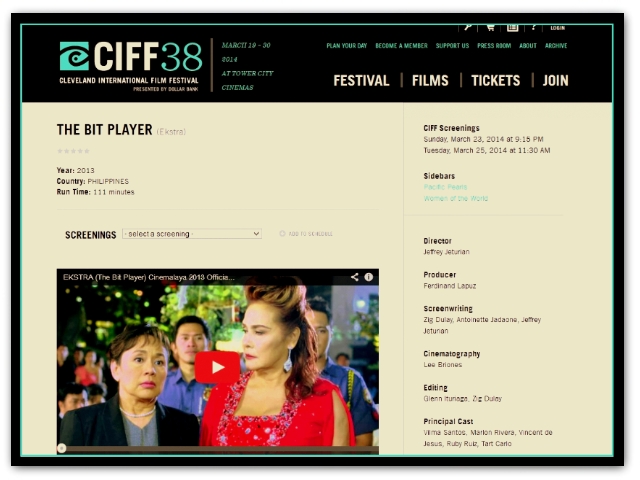Click the LOGIN link
Image resolution: width=640 pixels, height=480 pixels.
(x=557, y=28)
